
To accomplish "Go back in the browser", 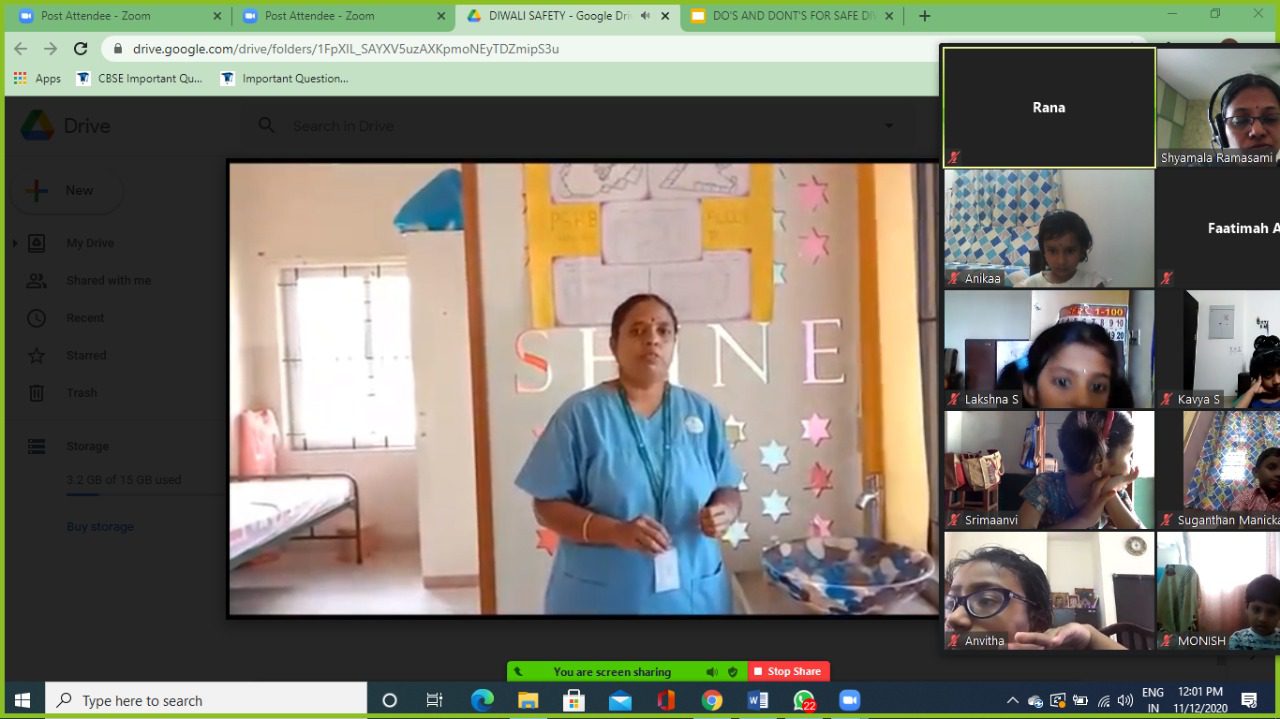I will pos(21,48).
